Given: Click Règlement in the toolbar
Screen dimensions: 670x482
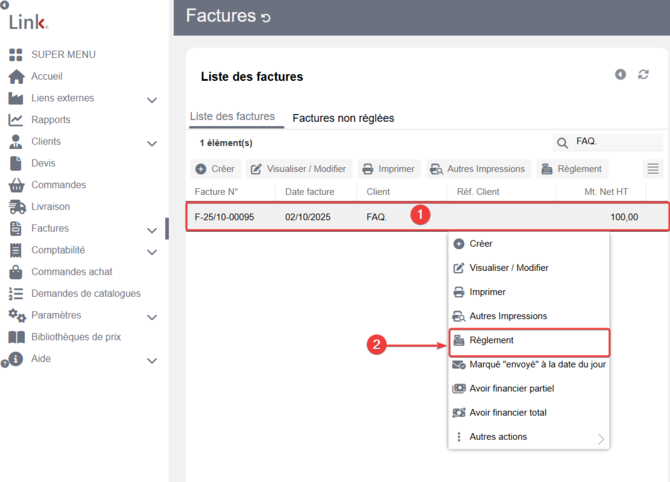Looking at the screenshot, I should point(572,169).
